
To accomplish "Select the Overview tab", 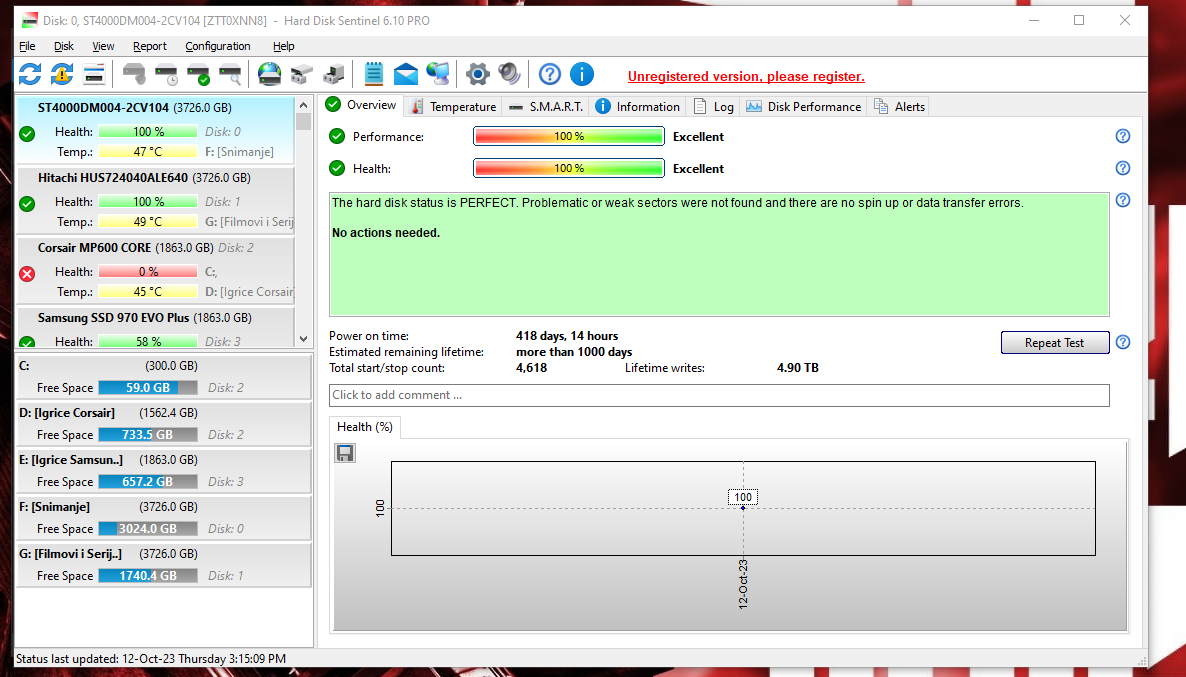I will pos(362,105).
